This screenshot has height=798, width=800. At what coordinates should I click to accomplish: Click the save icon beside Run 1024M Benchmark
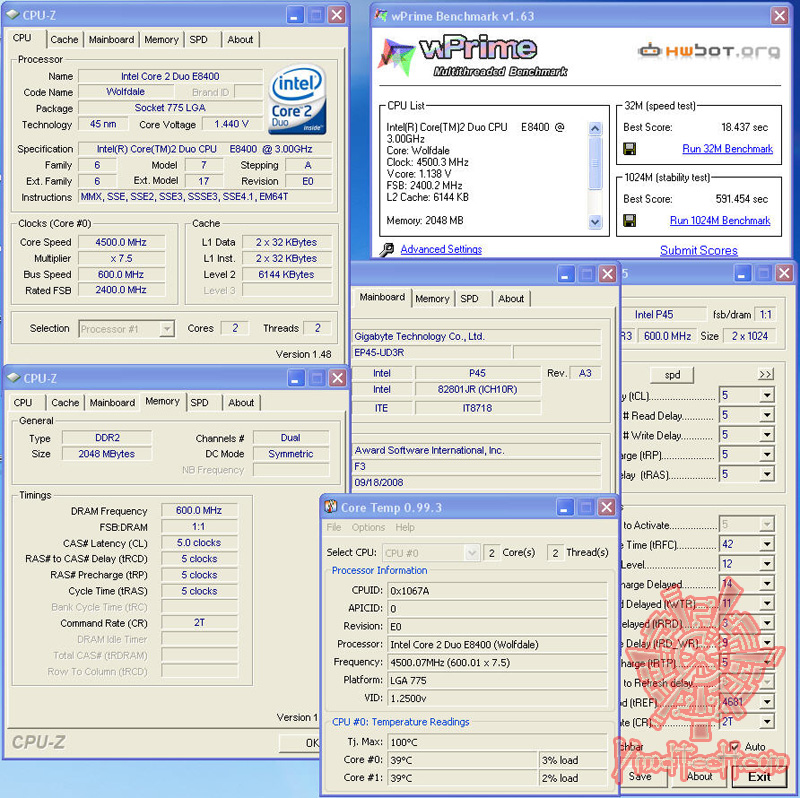(x=630, y=221)
